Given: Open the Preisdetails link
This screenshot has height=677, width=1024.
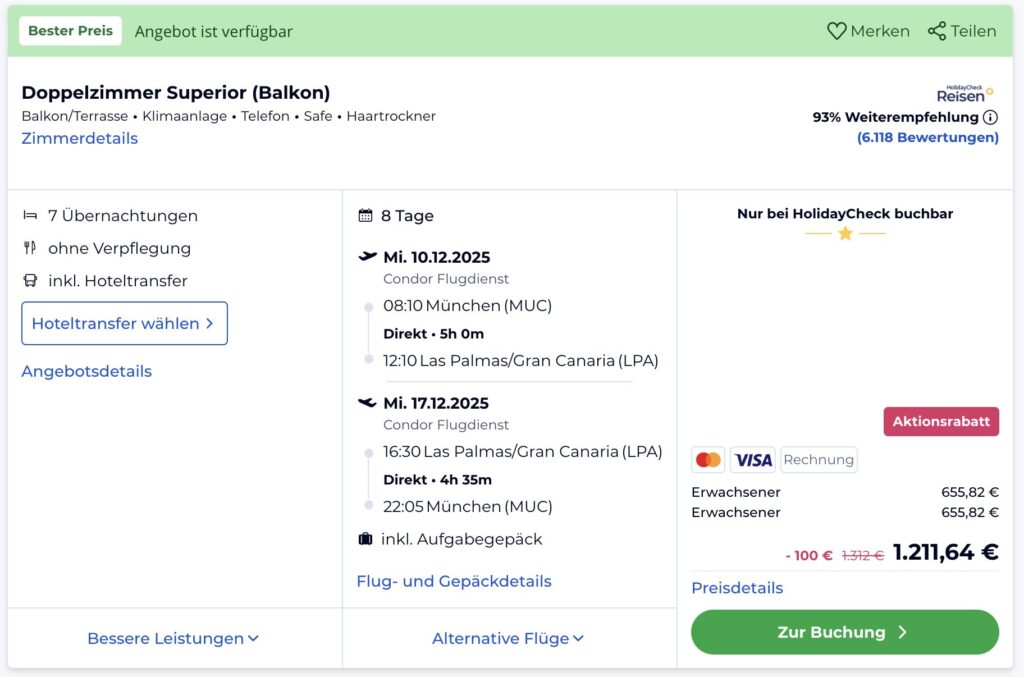Looking at the screenshot, I should coord(737,588).
